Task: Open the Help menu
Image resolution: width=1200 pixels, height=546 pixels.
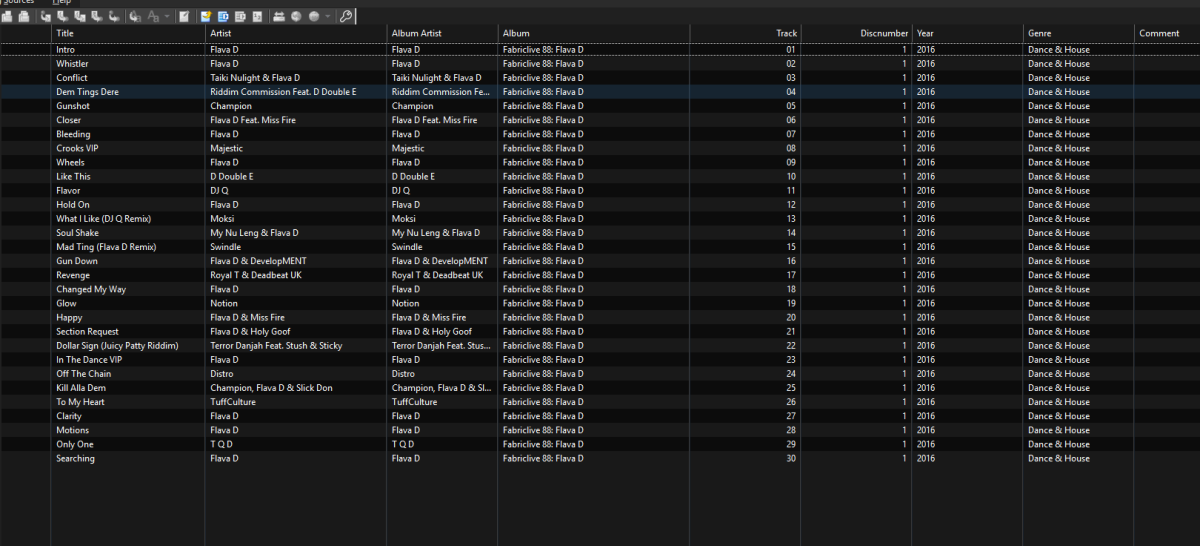Action: point(61,2)
